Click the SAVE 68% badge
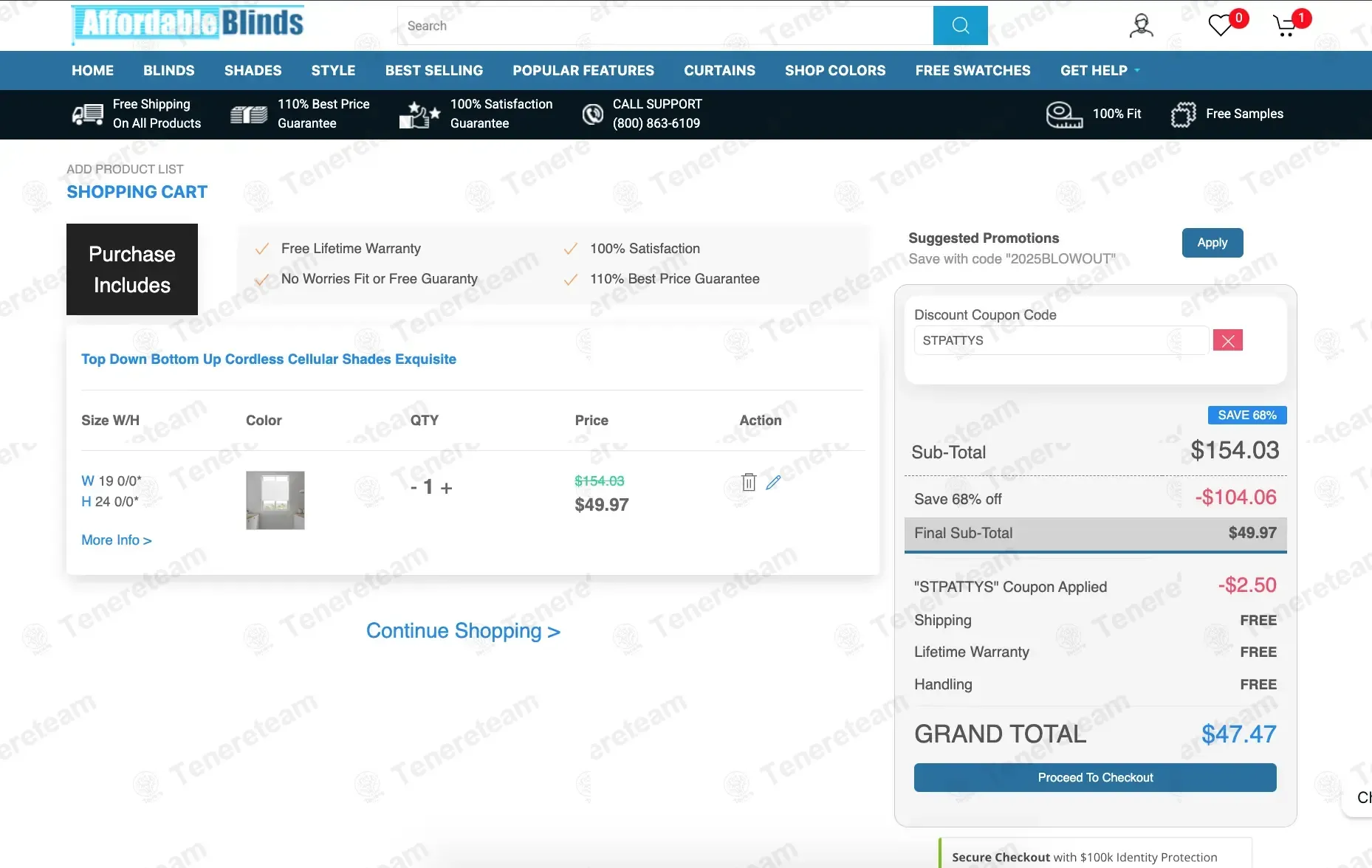Image resolution: width=1372 pixels, height=868 pixels. (x=1247, y=415)
